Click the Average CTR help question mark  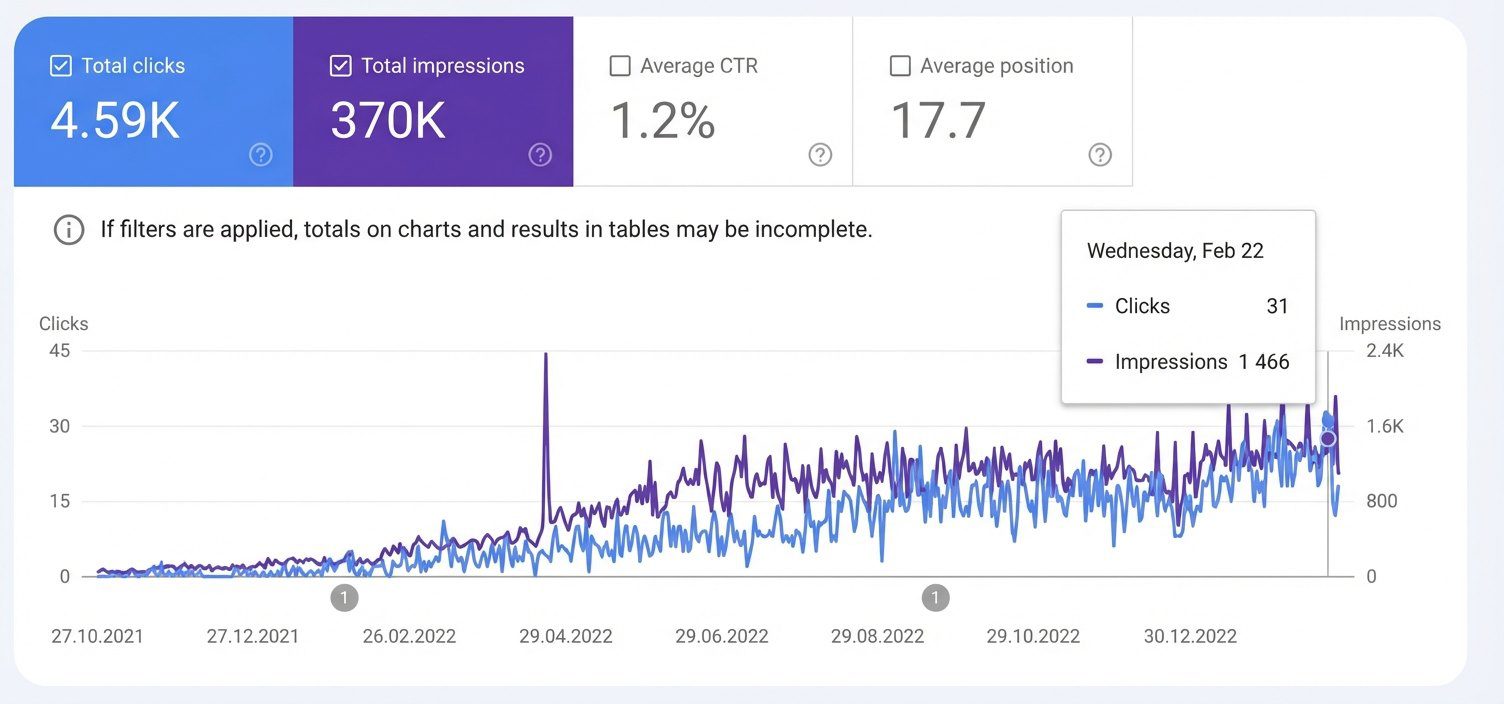(x=820, y=155)
